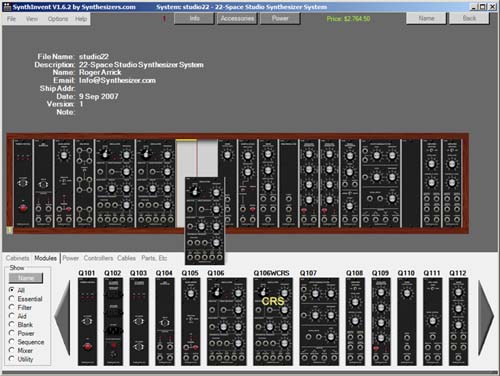Click the Info button
Image resolution: width=500 pixels, height=376 pixels.
click(194, 19)
